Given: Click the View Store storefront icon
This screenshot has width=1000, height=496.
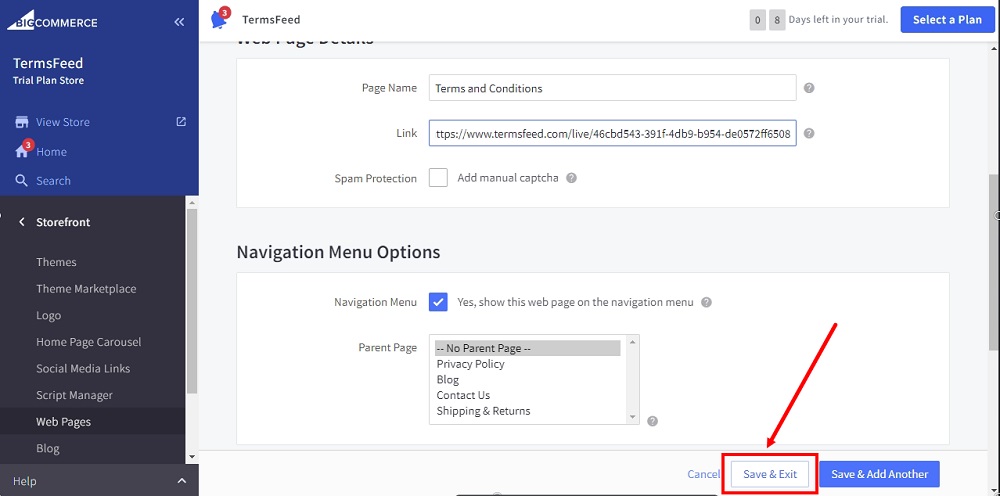Looking at the screenshot, I should click(22, 122).
